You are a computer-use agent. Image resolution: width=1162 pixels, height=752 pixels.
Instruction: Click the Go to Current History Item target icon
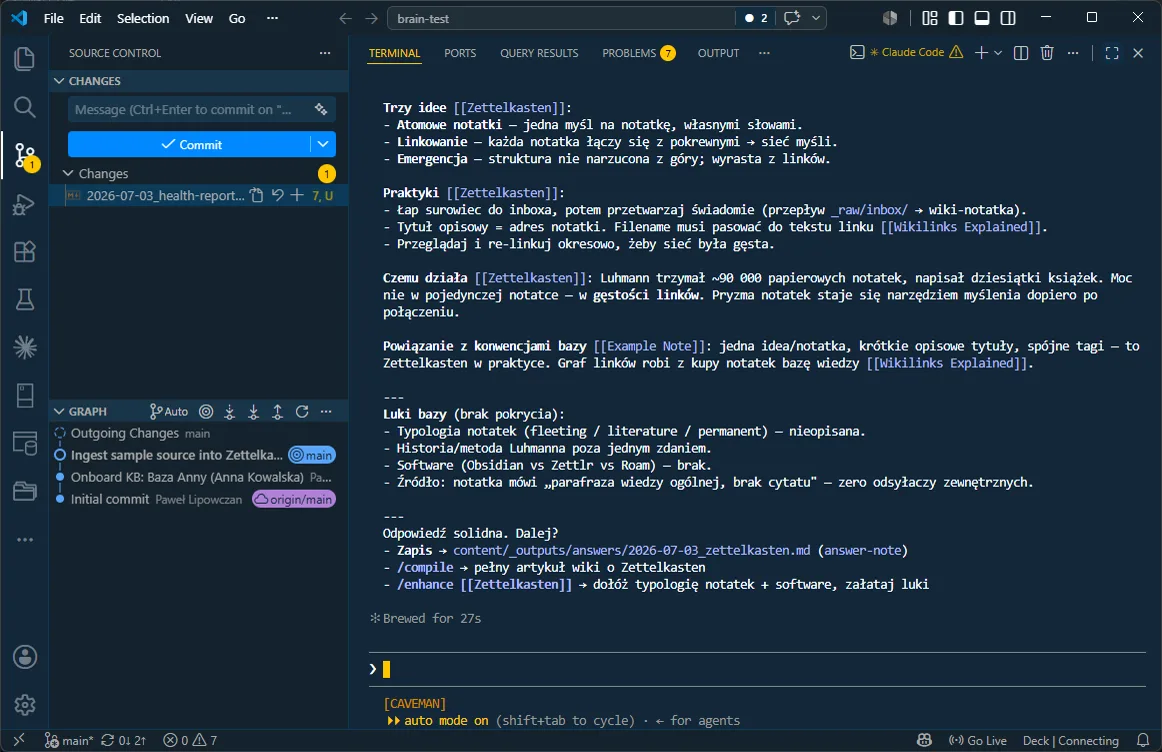206,412
